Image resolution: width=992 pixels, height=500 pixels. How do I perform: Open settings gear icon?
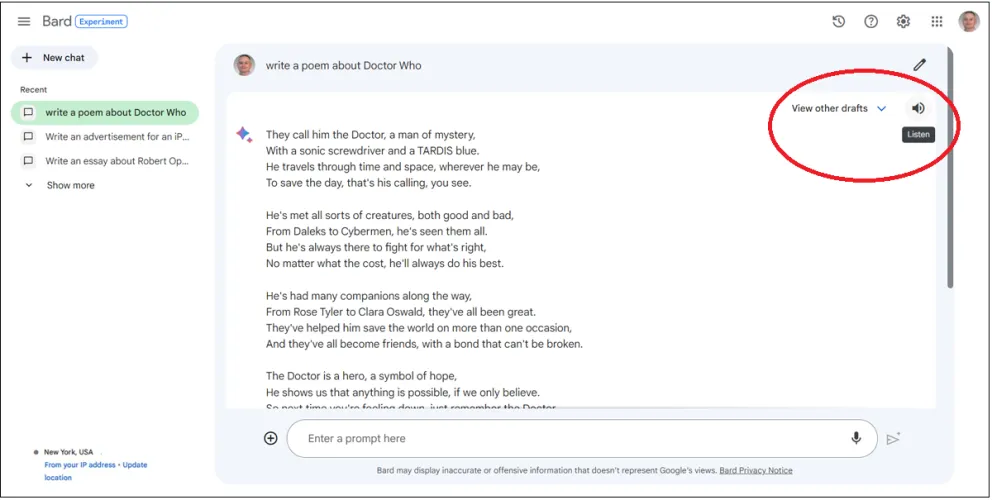[x=903, y=22]
